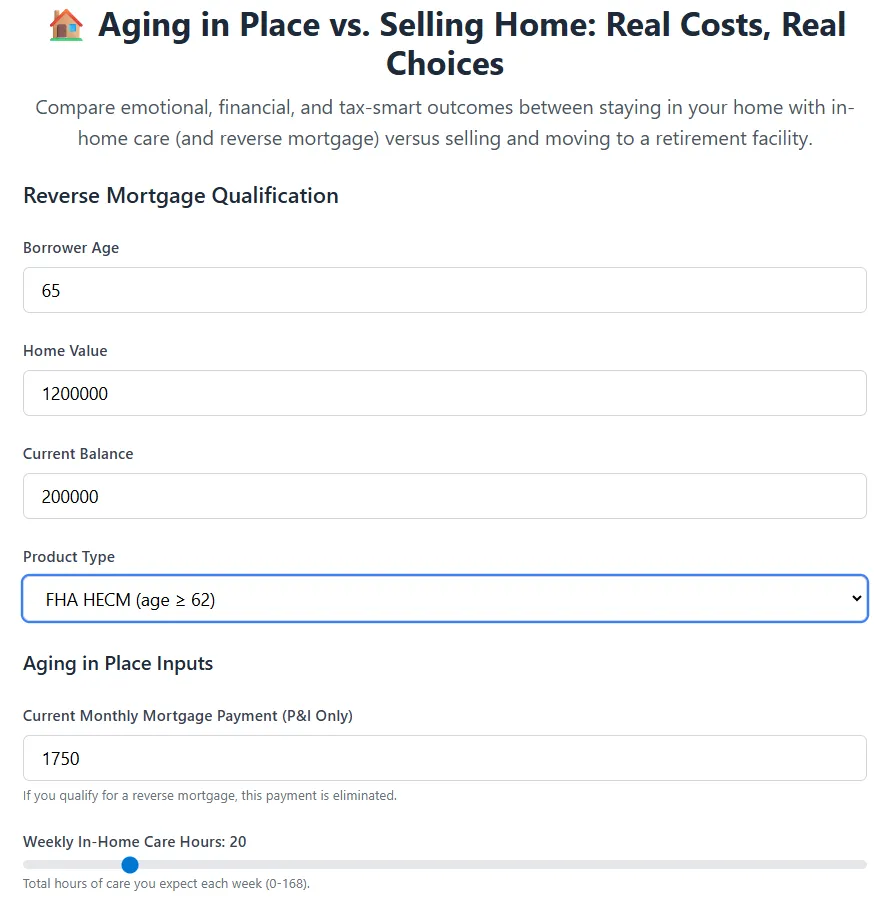Click the Reverse Mortgage Qualification heading

coord(181,196)
